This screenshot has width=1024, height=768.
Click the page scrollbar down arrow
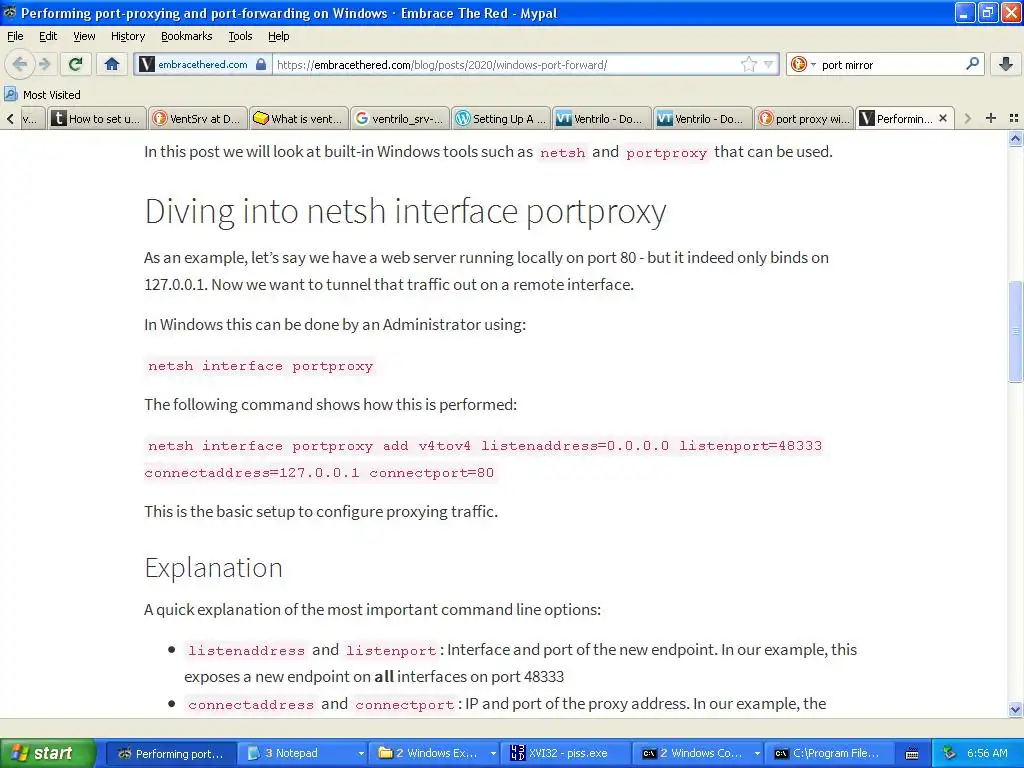click(1015, 709)
